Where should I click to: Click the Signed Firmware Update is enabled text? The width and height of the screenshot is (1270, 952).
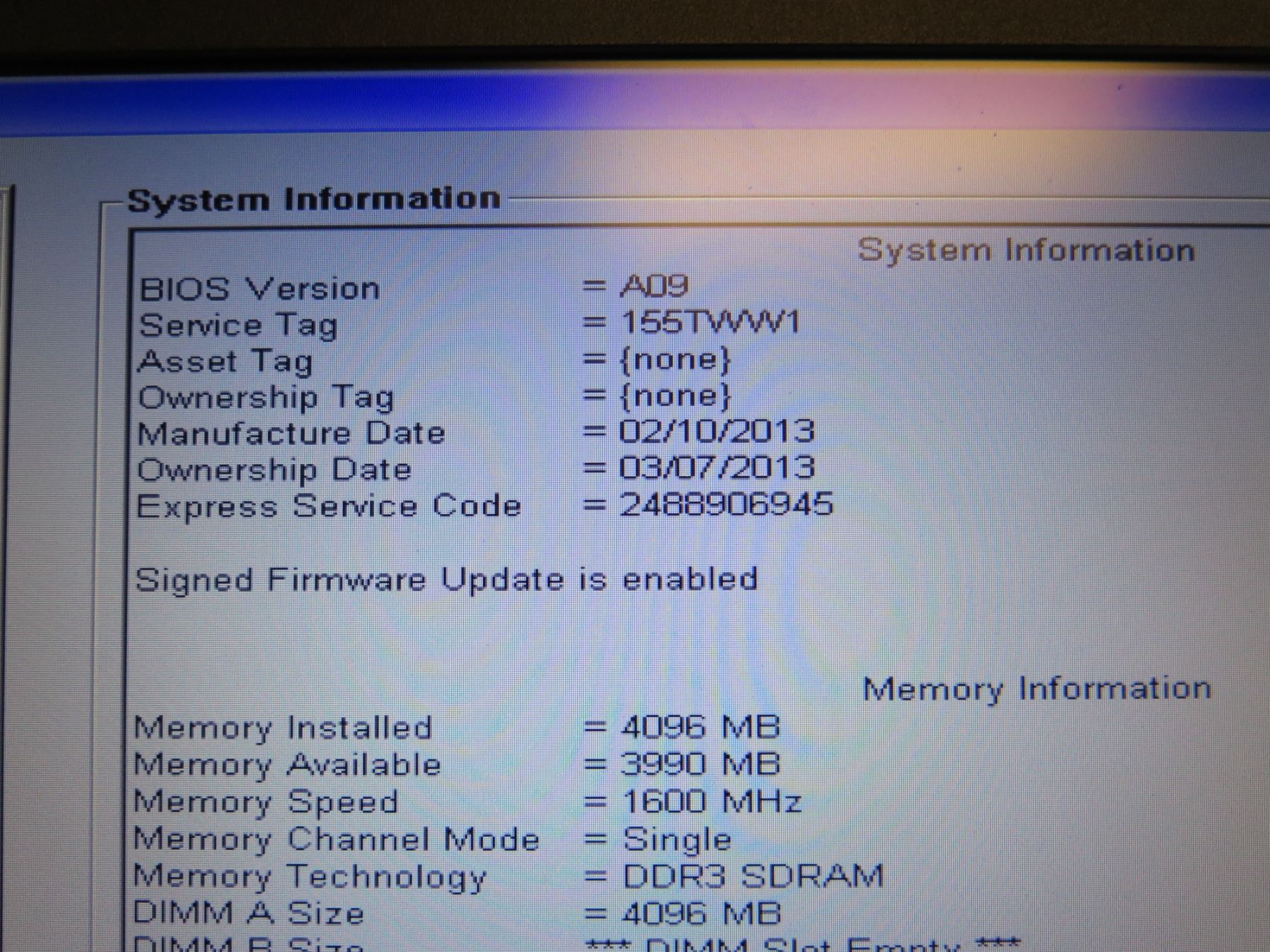tap(446, 580)
